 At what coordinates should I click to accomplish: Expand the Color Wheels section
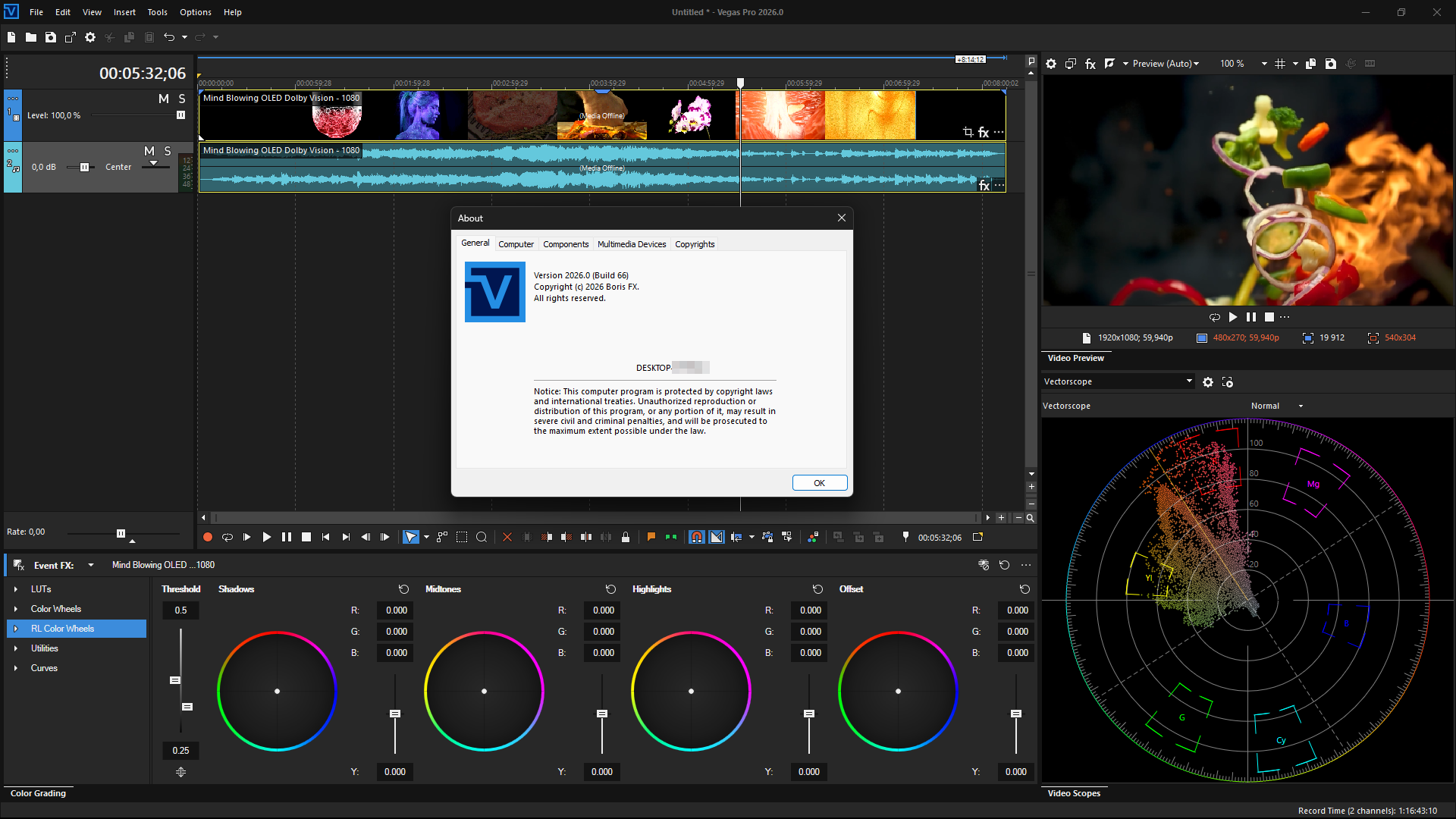(x=16, y=609)
